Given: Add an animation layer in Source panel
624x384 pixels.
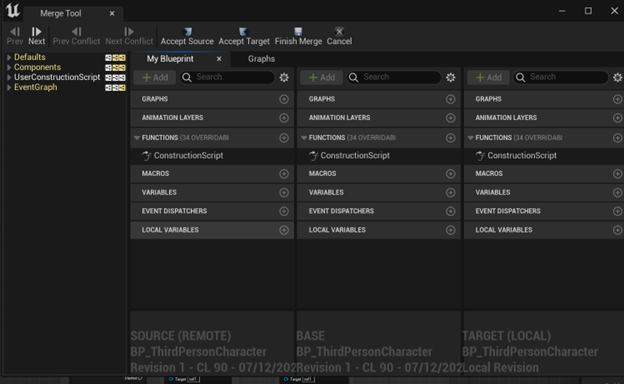Looking at the screenshot, I should (x=284, y=118).
